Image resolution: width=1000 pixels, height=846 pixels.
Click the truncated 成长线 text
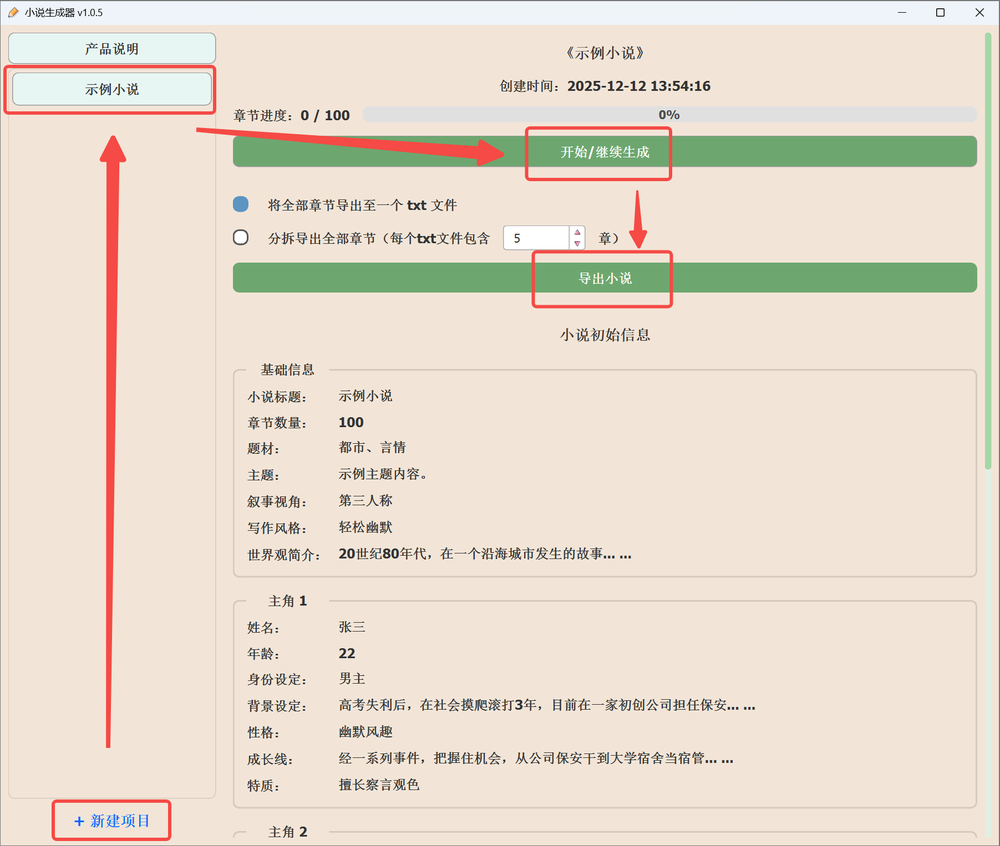(x=536, y=759)
